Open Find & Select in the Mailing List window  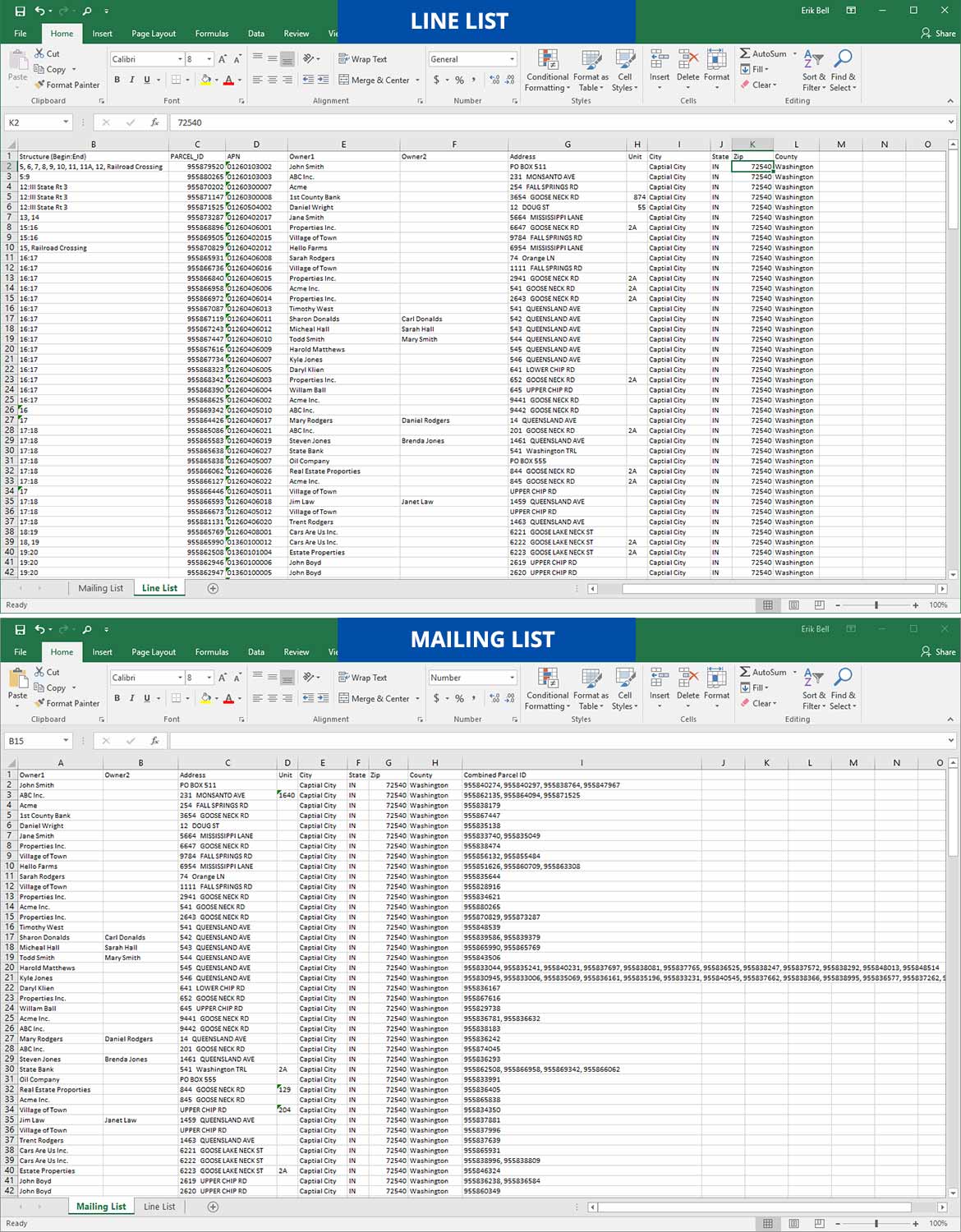pyautogui.click(x=843, y=689)
